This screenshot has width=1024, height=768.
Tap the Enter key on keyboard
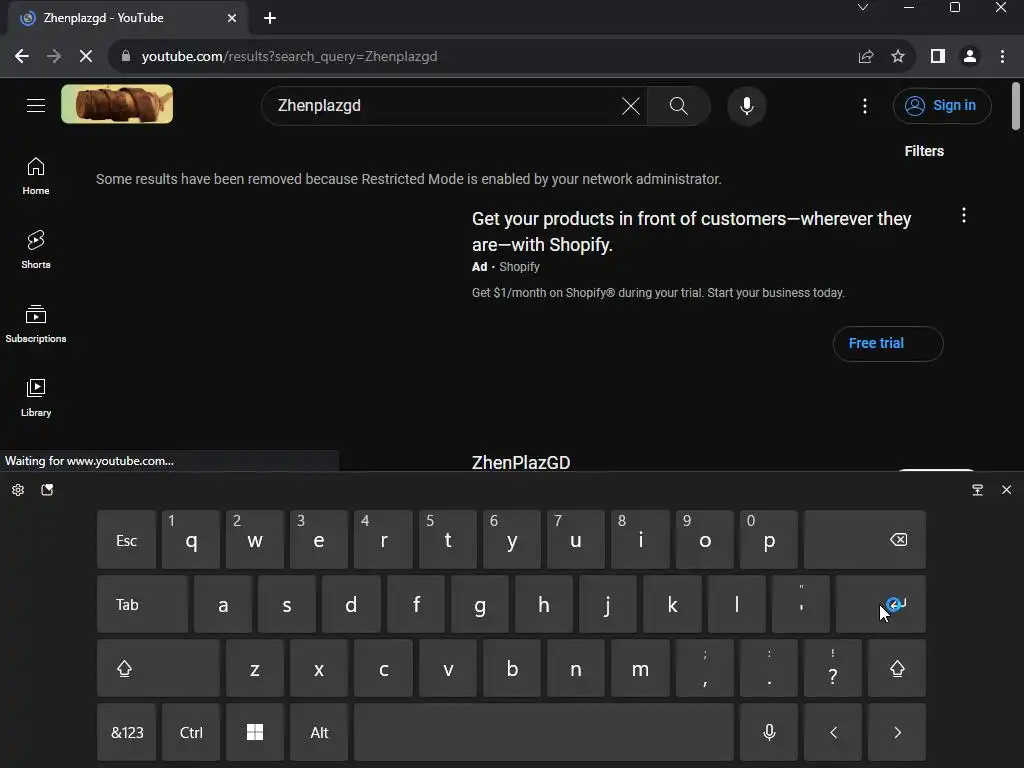click(880, 604)
